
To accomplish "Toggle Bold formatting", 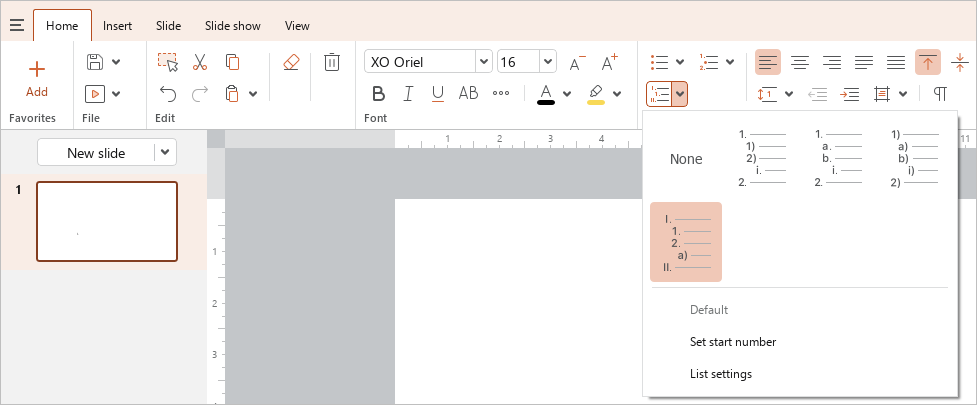I will pos(378,93).
